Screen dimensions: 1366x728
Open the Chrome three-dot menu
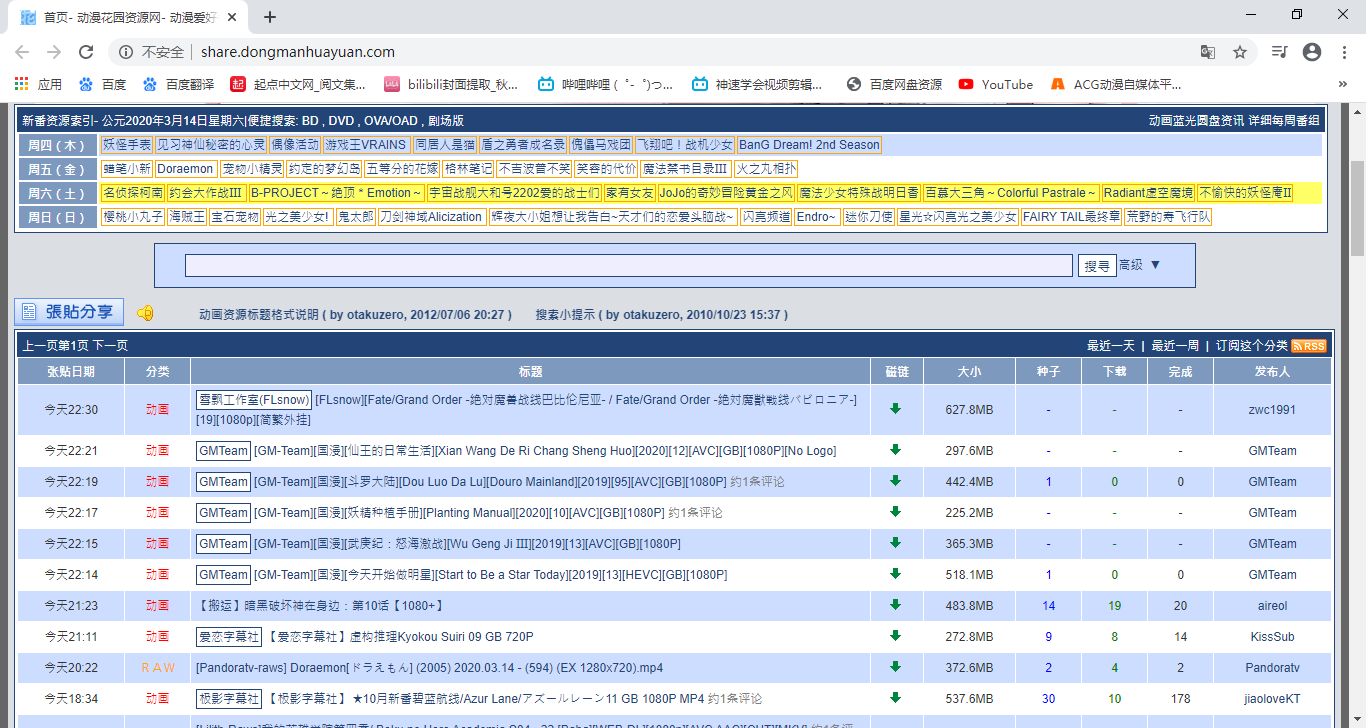click(x=1344, y=52)
